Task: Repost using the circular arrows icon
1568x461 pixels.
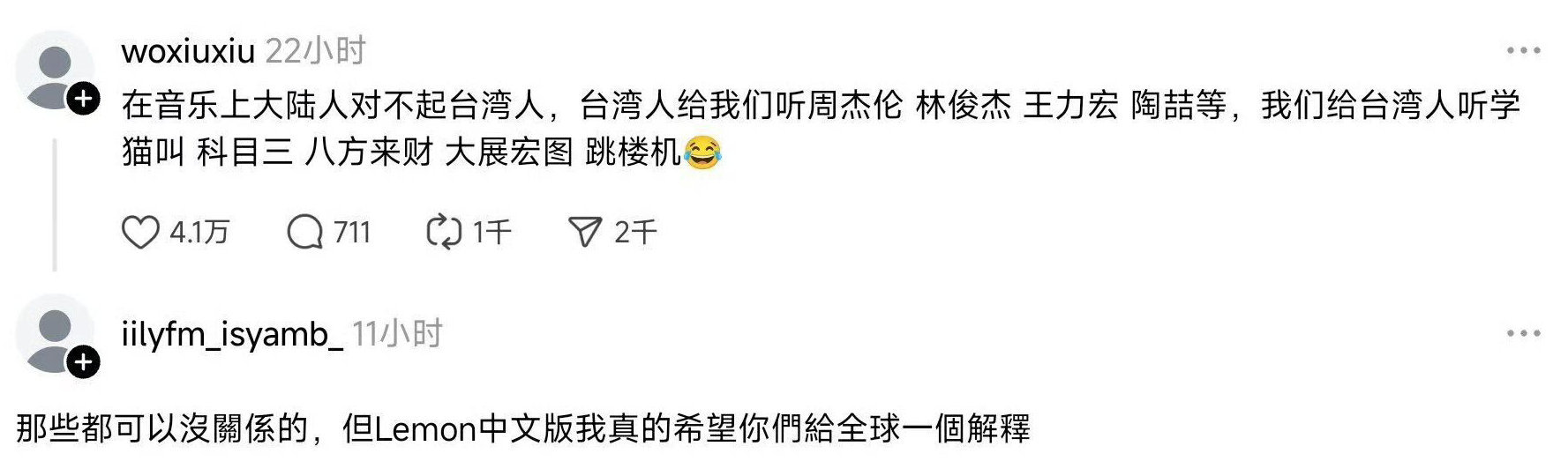Action: pyautogui.click(x=444, y=233)
